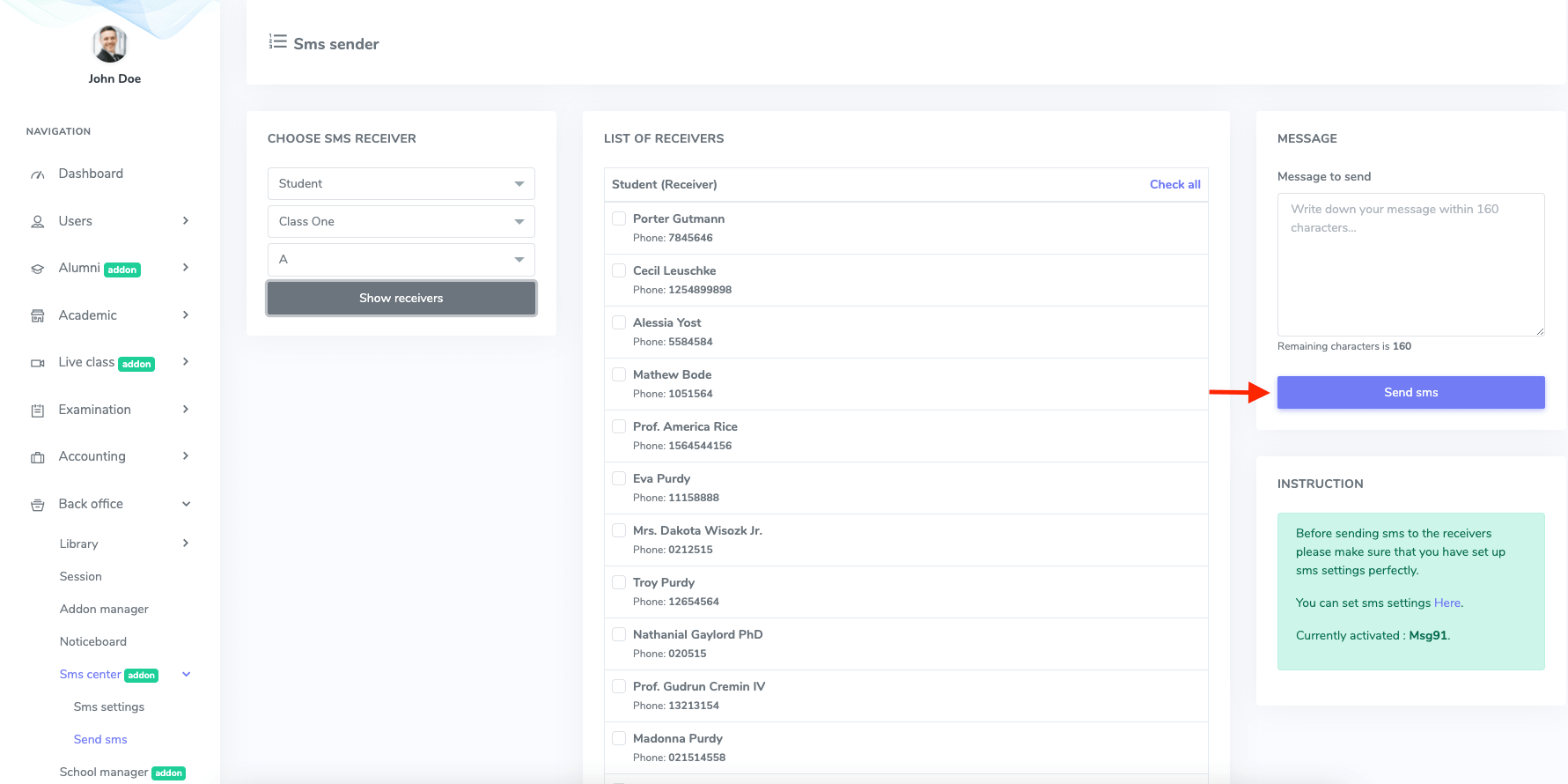Screen dimensions: 1568x784
Task: Open the Student receiver type dropdown
Action: click(401, 183)
